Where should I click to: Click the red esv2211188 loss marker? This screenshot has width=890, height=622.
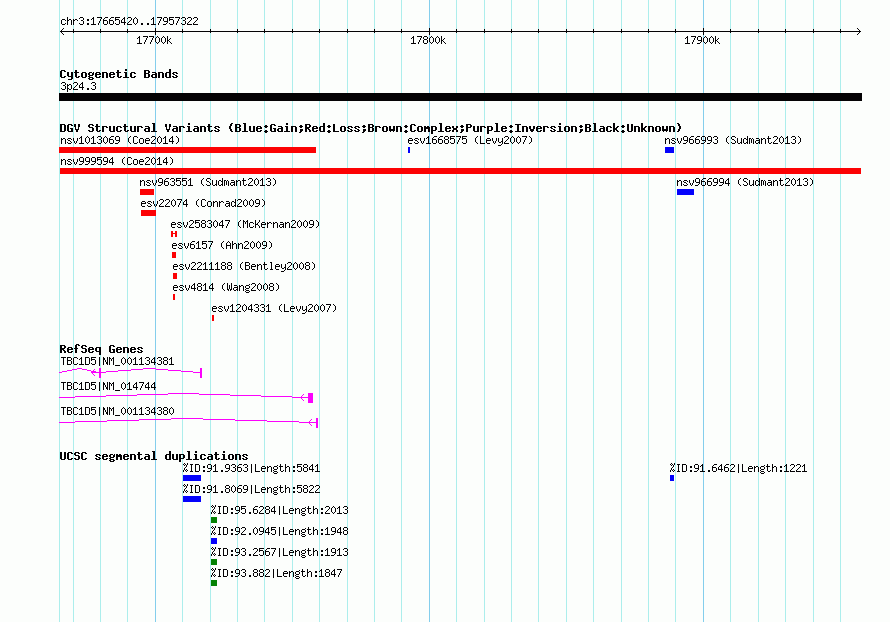pos(175,276)
